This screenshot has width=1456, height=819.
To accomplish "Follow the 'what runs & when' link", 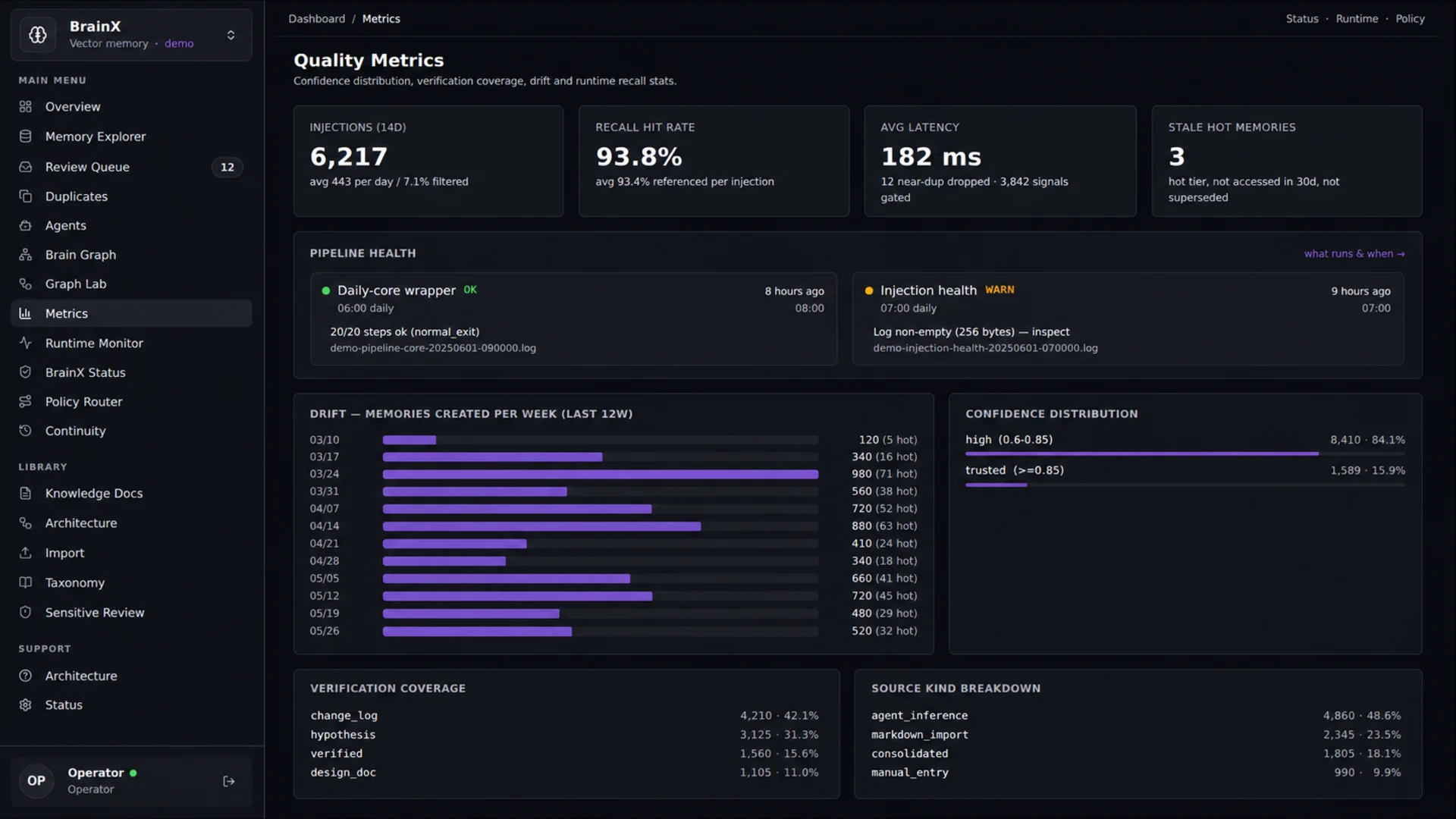I will click(1354, 253).
